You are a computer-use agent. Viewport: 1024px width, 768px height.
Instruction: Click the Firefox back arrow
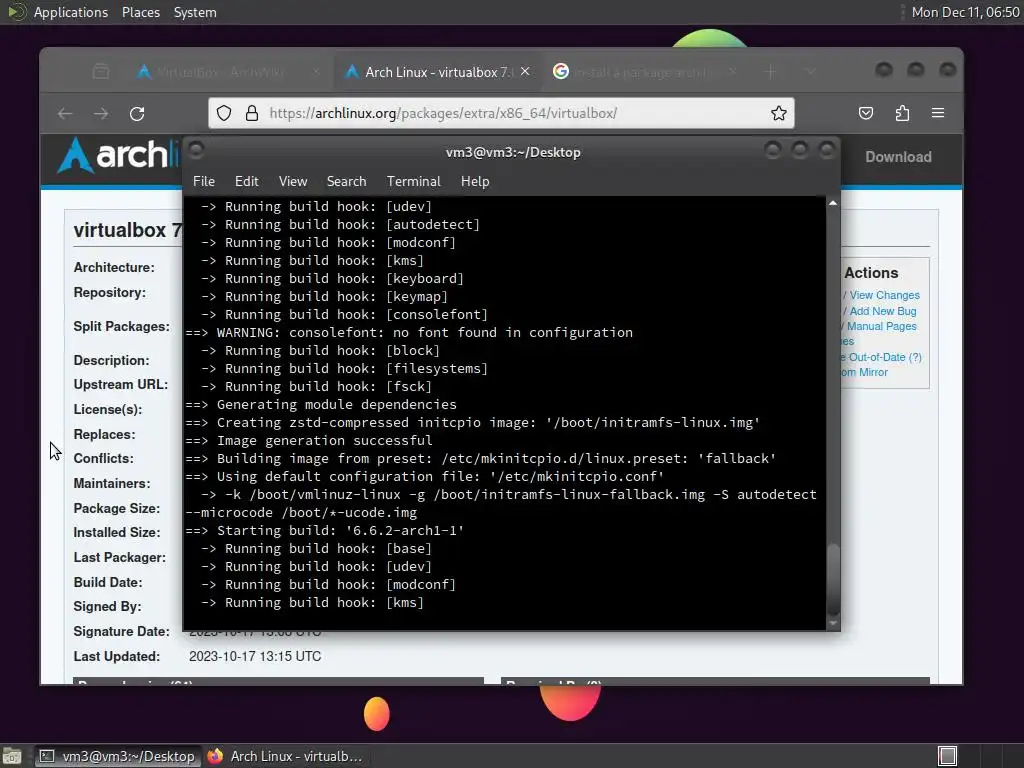coord(65,114)
